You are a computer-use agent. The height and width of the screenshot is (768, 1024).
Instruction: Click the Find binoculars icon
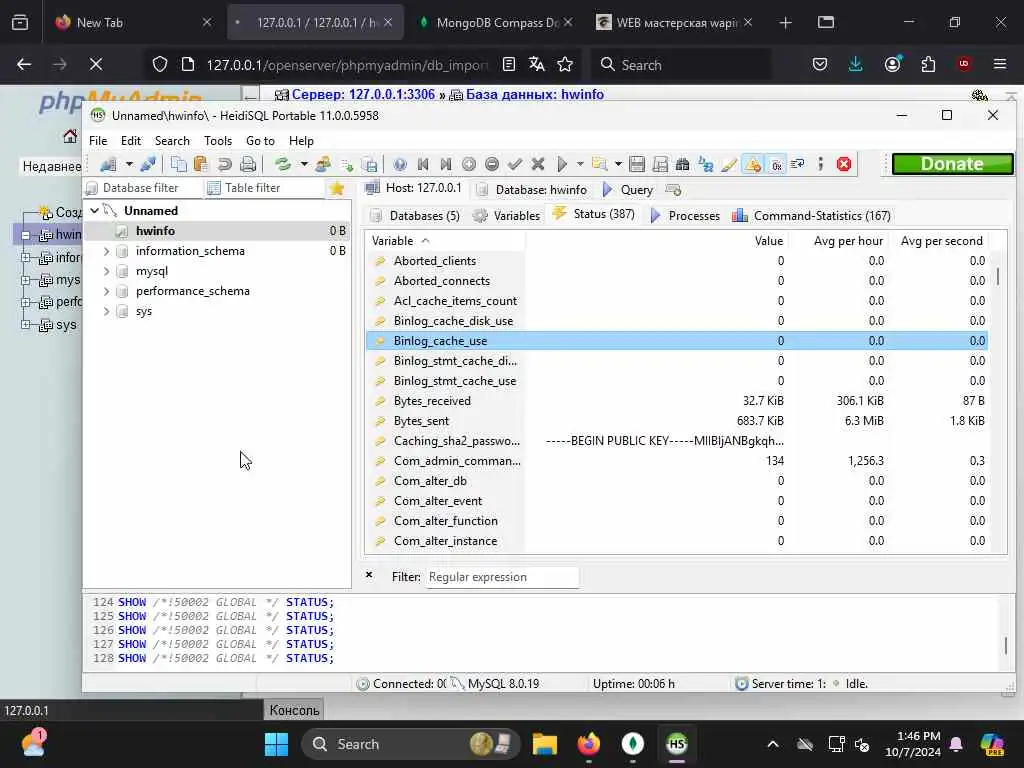pos(683,164)
